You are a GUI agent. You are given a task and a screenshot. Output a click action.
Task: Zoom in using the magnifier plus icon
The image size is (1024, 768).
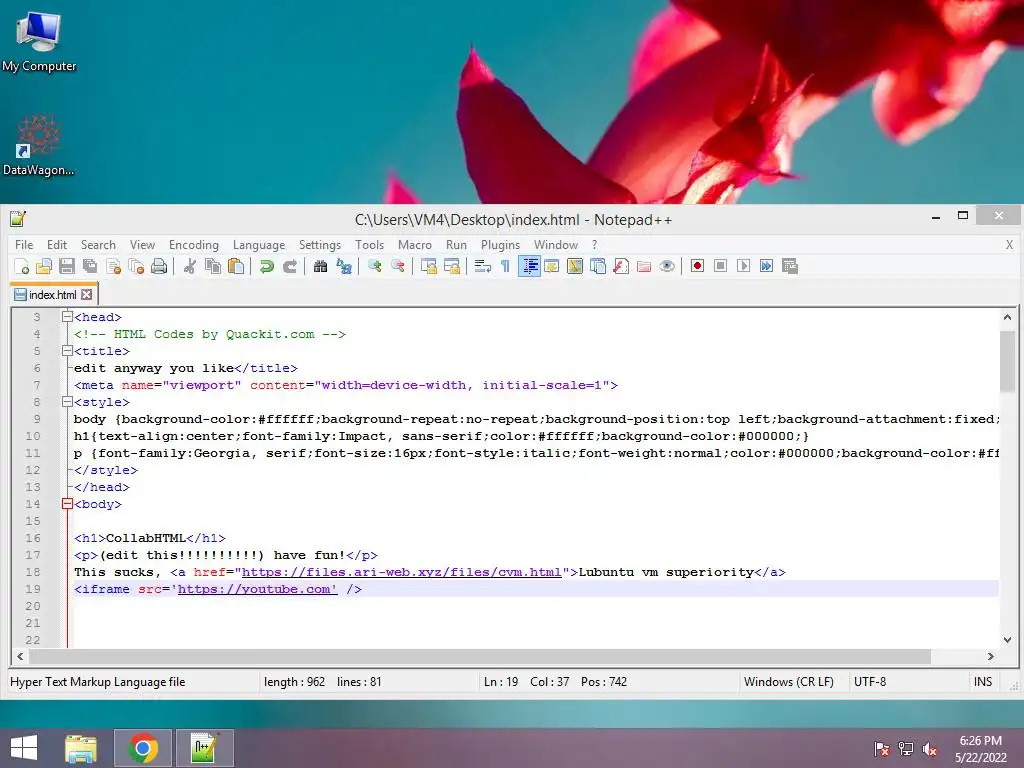[374, 266]
